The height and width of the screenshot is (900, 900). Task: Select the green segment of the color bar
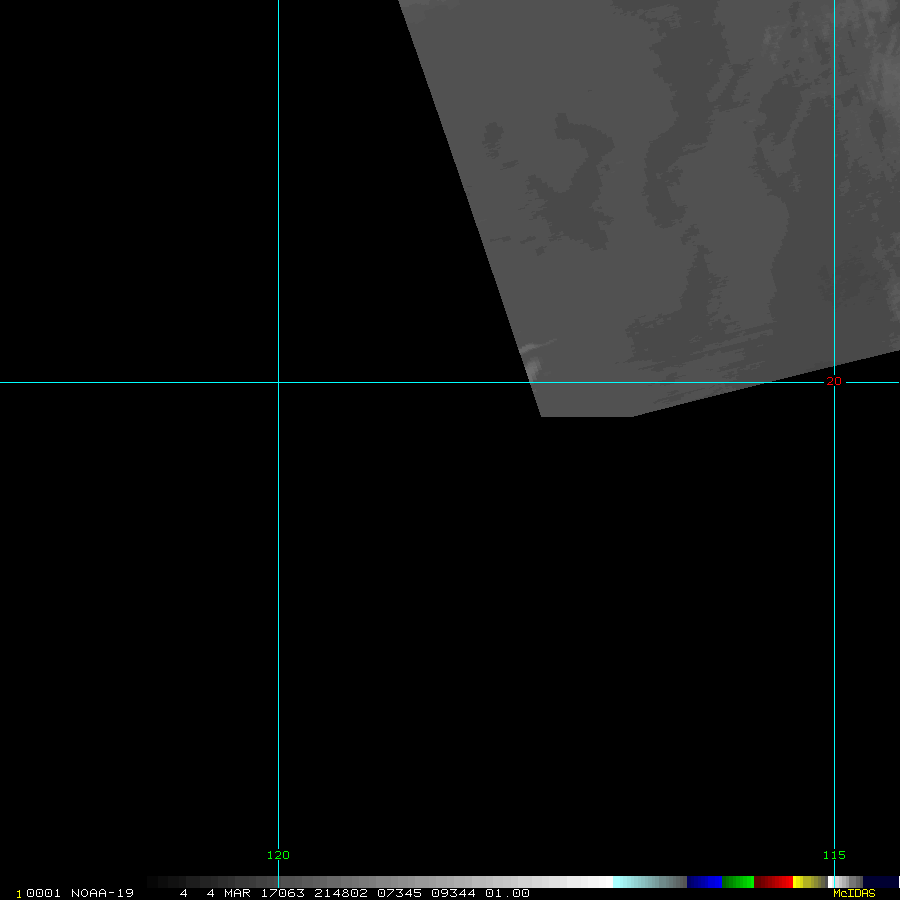(x=738, y=882)
